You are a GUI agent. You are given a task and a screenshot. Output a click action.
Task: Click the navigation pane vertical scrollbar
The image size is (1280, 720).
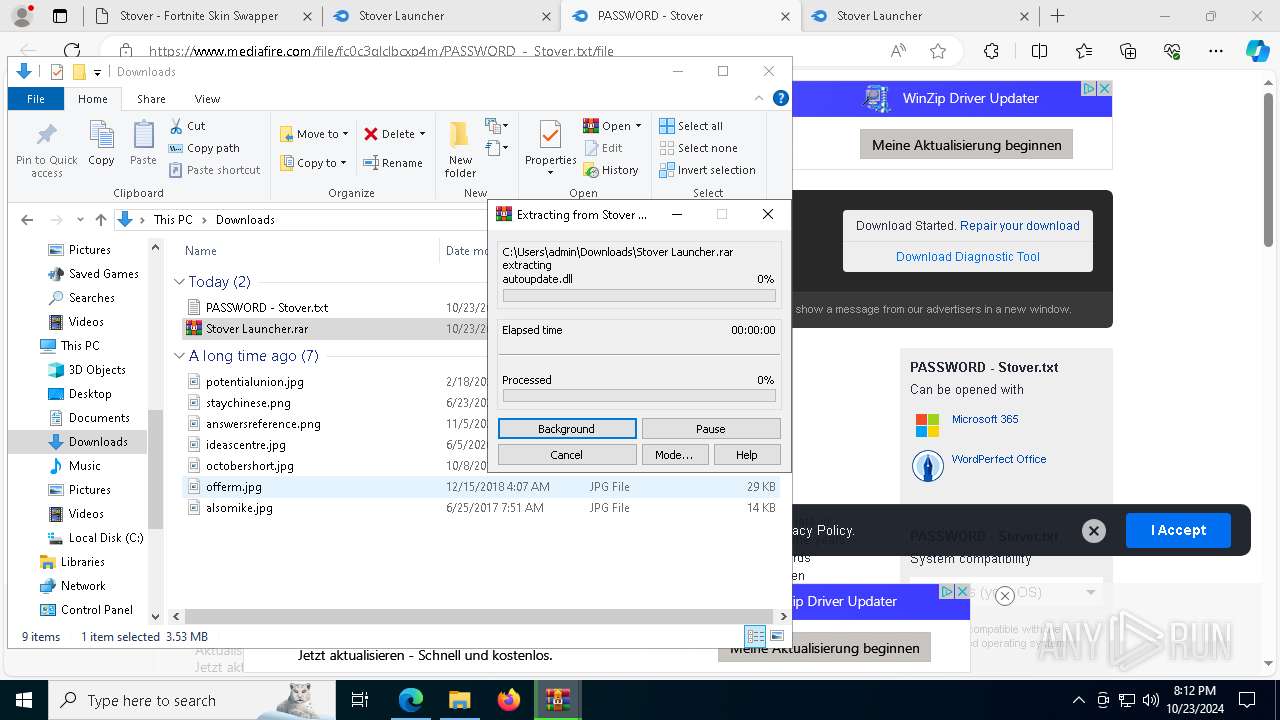tap(155, 470)
